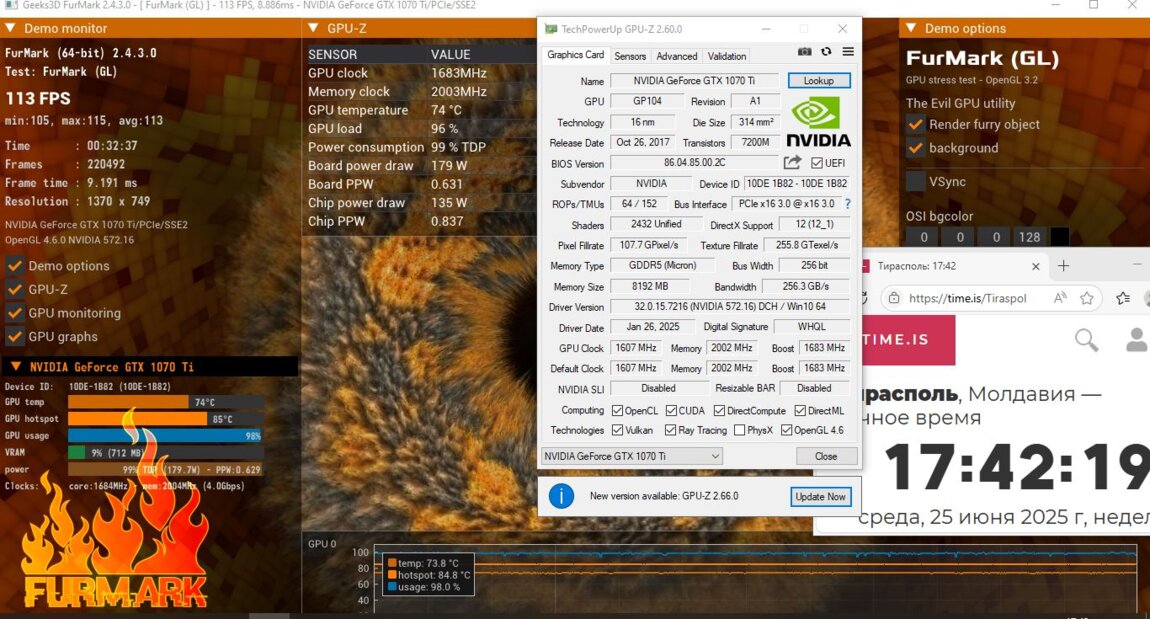Enable the VSync checkbox
This screenshot has width=1150, height=619.
[915, 182]
